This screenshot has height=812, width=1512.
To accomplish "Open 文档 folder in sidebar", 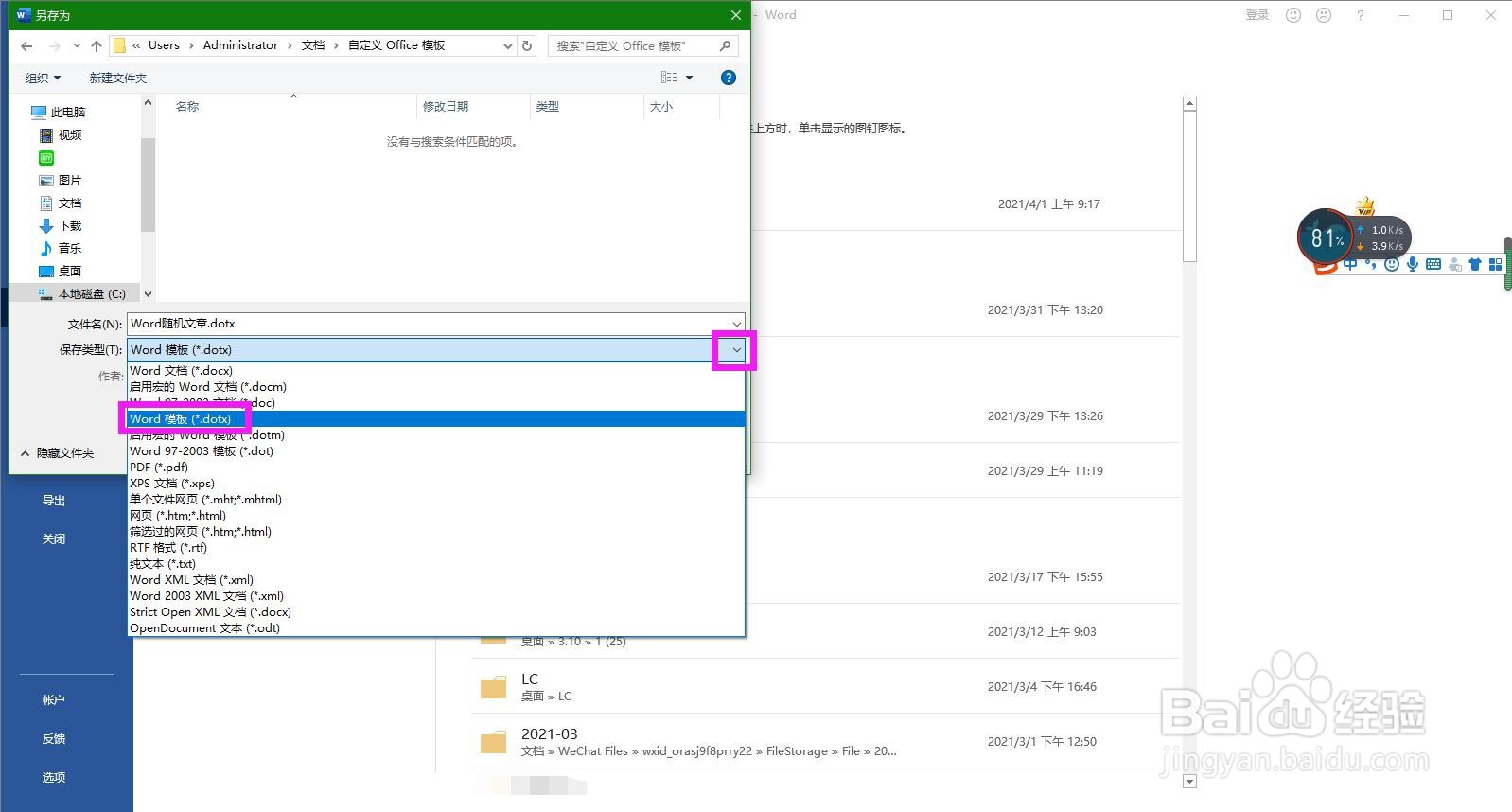I will click(61, 203).
